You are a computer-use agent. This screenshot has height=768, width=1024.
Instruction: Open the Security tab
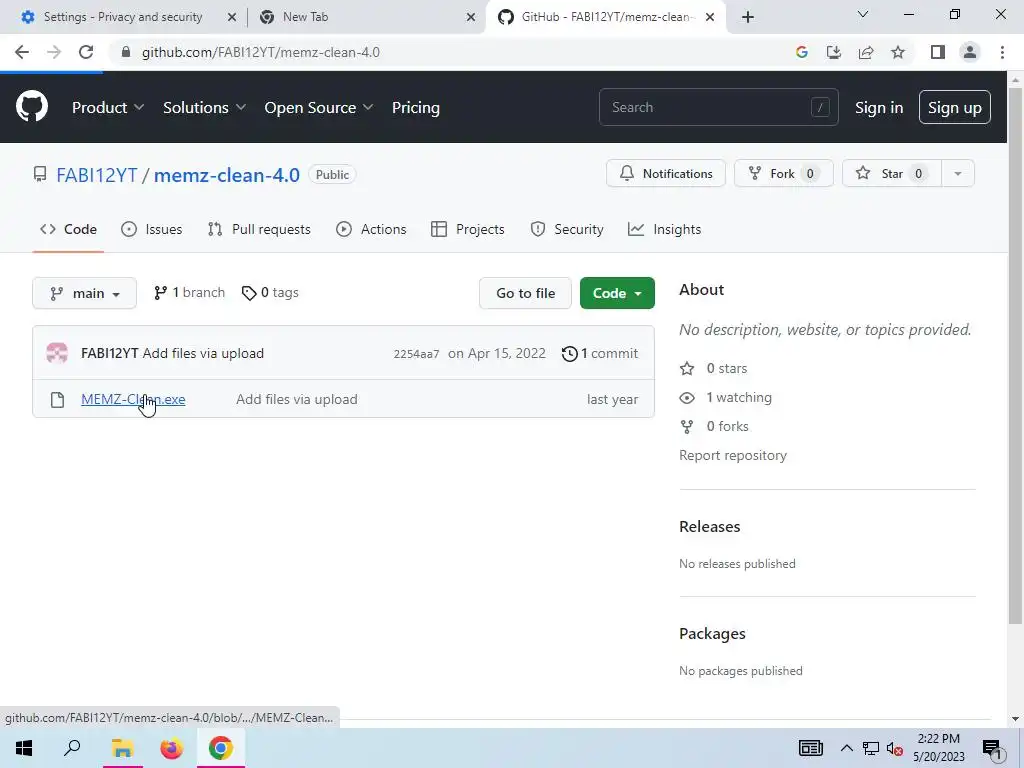566,229
